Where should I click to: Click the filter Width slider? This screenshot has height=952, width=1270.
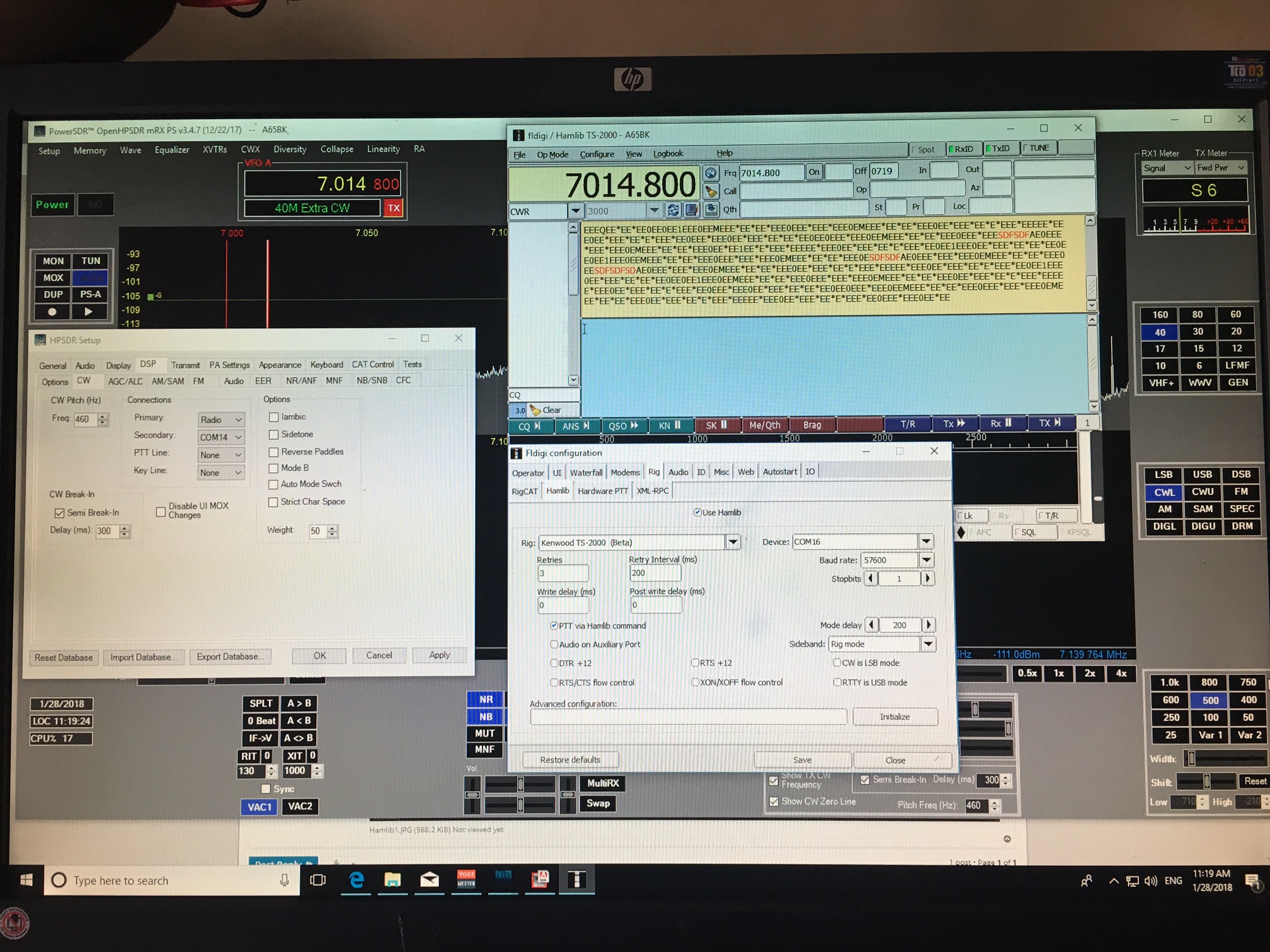1225,759
